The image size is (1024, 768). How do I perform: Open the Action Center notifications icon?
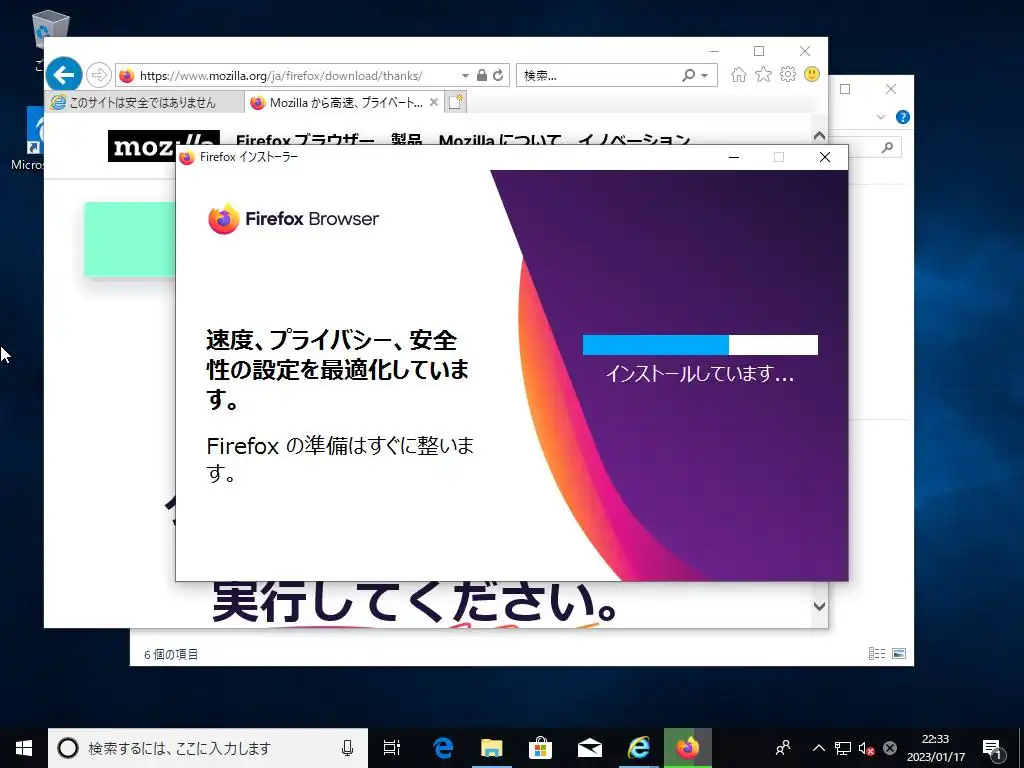click(993, 748)
